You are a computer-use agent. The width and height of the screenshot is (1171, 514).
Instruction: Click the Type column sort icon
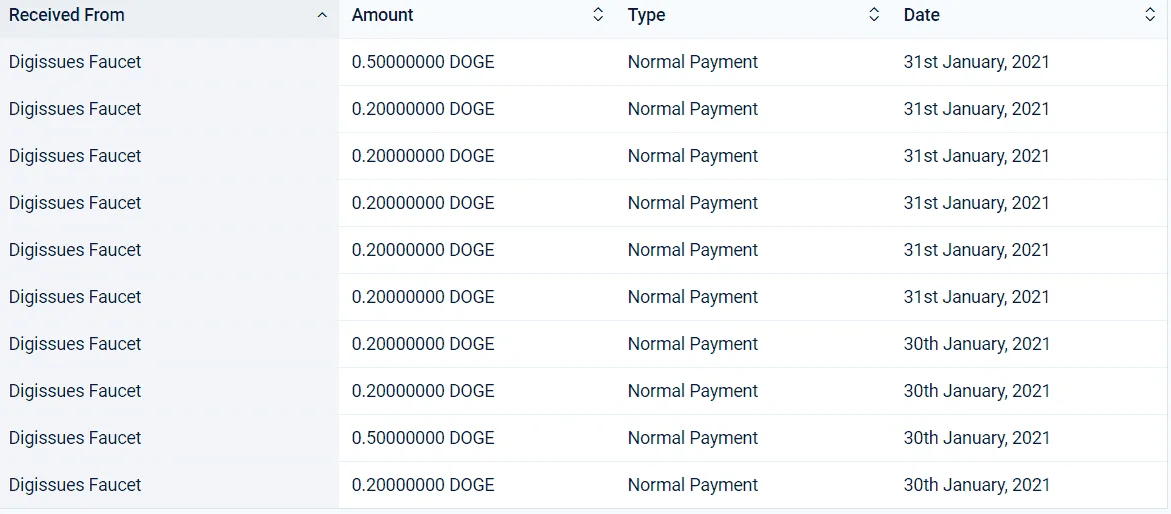(874, 15)
